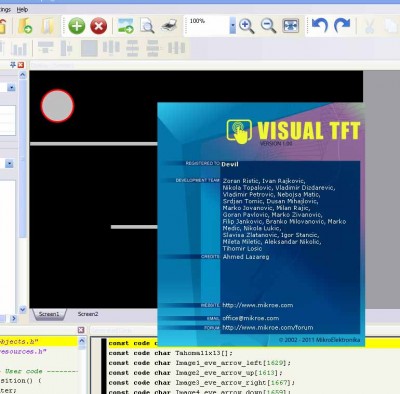This screenshot has width=400, height=394.
Task: Open the mikroe.com/forum link
Action: (x=268, y=328)
